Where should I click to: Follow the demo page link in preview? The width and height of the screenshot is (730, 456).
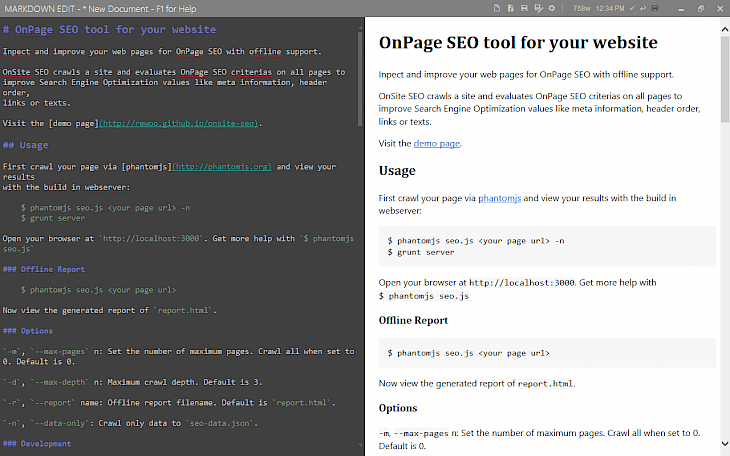(436, 143)
